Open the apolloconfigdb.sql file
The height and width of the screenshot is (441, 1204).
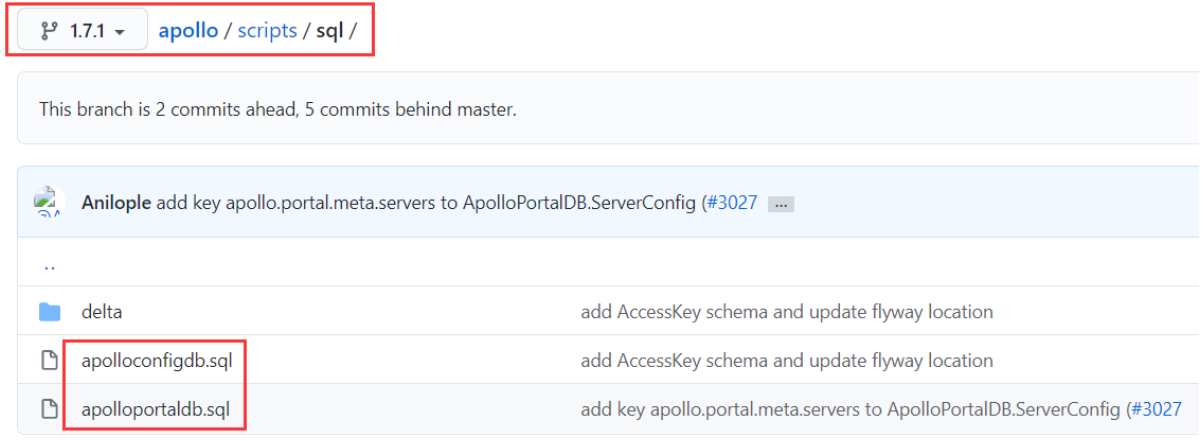coord(157,360)
